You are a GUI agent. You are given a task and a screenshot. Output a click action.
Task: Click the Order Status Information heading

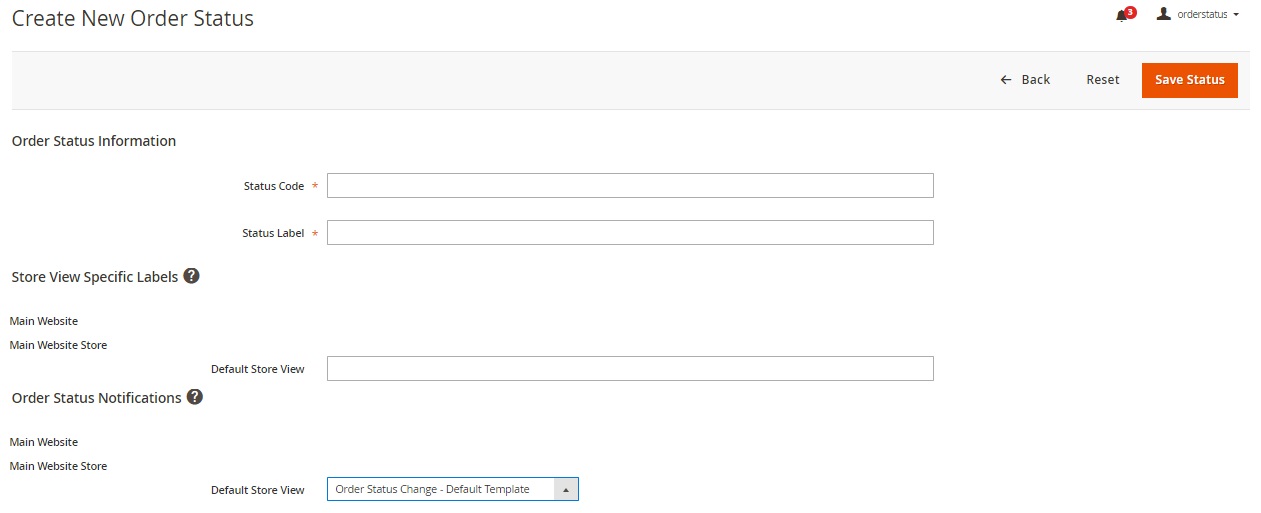click(94, 141)
